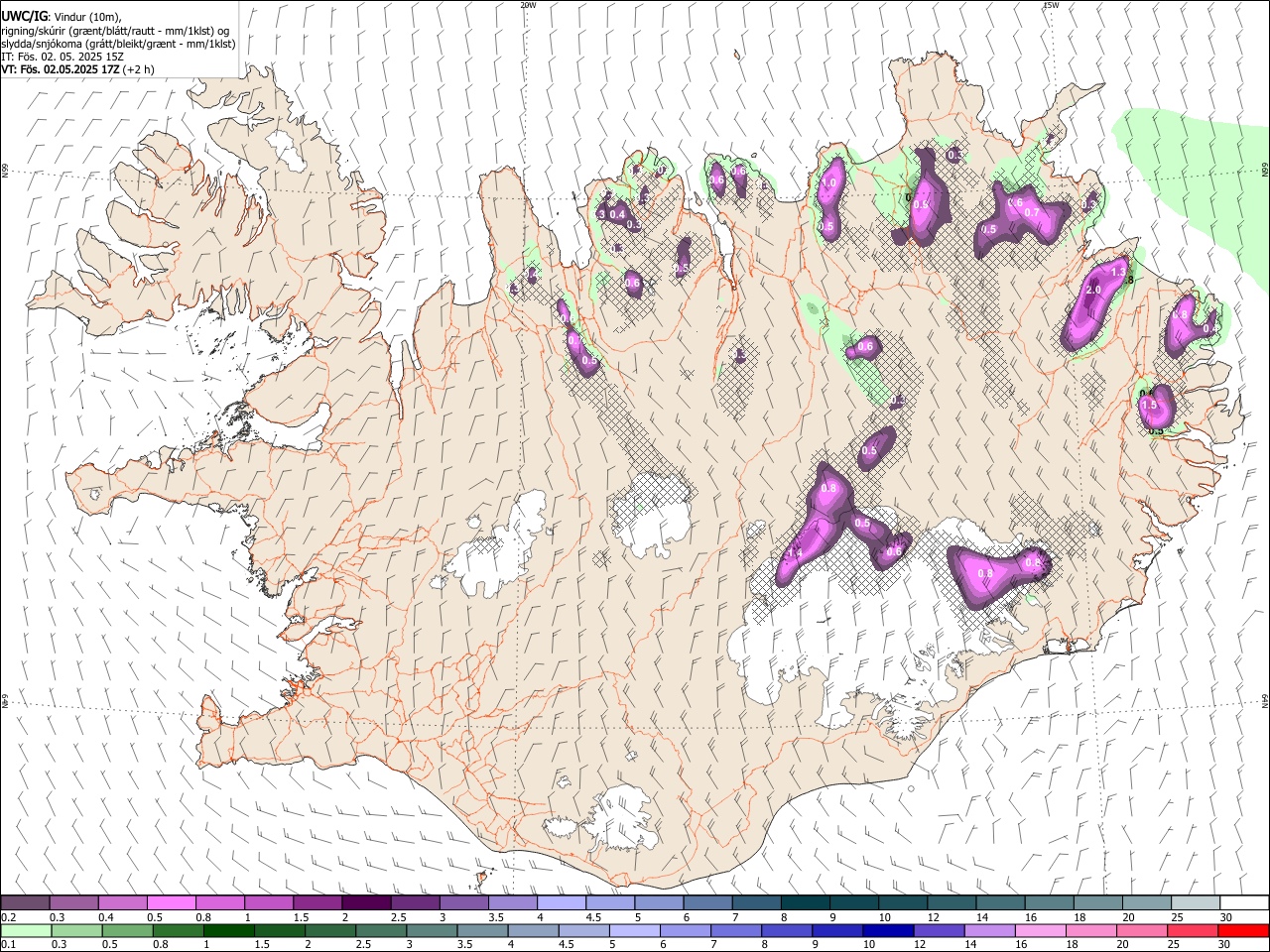Pick the 4 lavender swatch in the upper scale

pos(561,902)
